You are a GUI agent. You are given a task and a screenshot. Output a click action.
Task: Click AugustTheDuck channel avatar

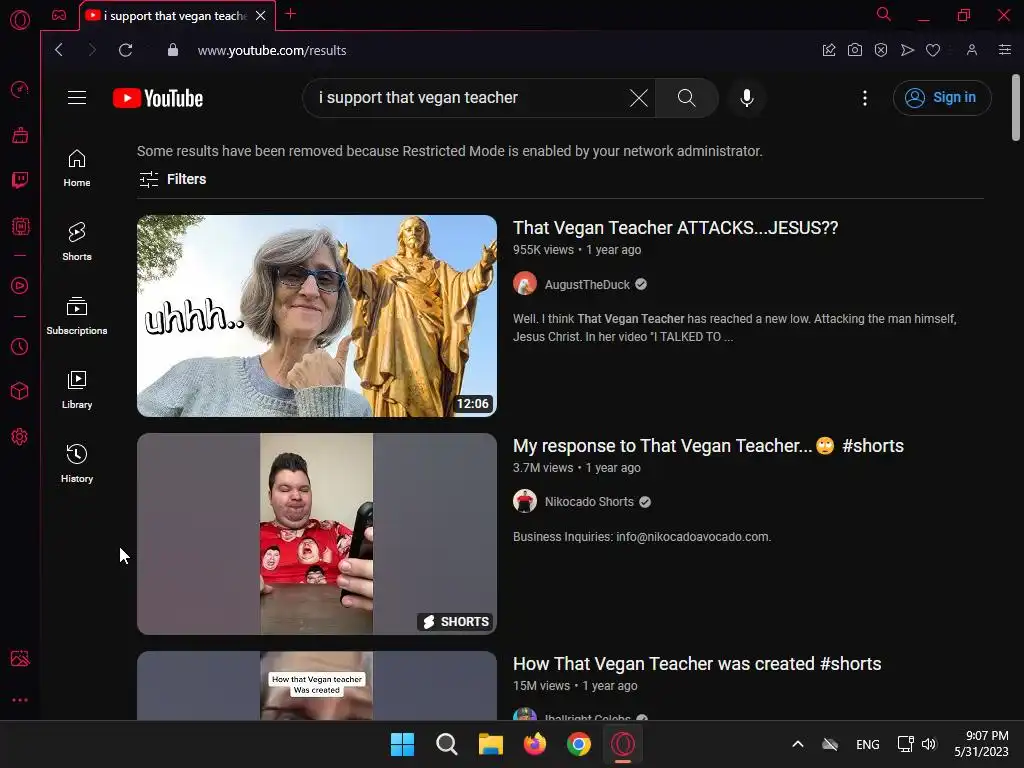(524, 284)
